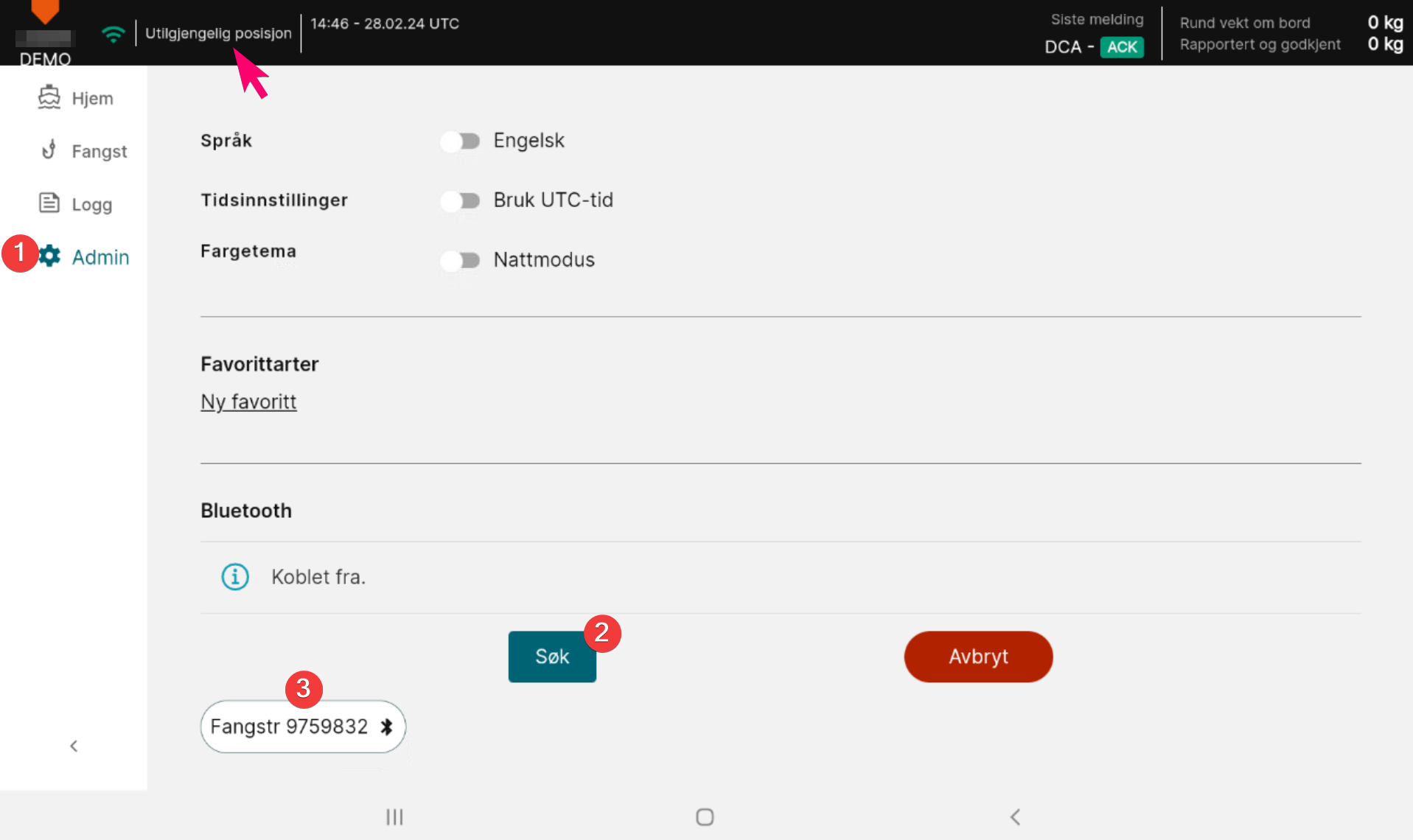Screen dimensions: 1413x840
Task: Click the Bluetooth section heading
Action: coord(246,511)
